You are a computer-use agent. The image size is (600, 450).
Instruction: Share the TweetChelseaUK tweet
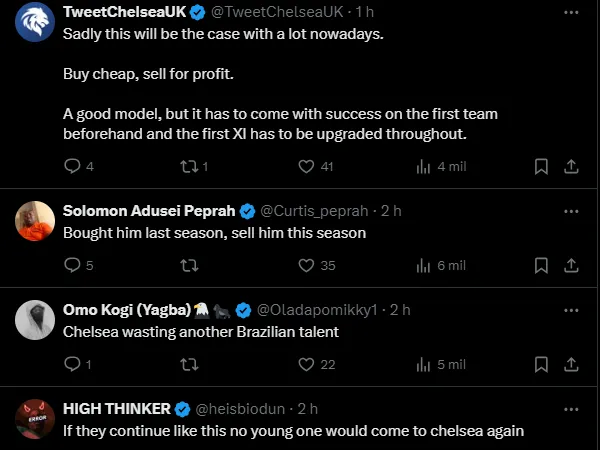pos(571,167)
